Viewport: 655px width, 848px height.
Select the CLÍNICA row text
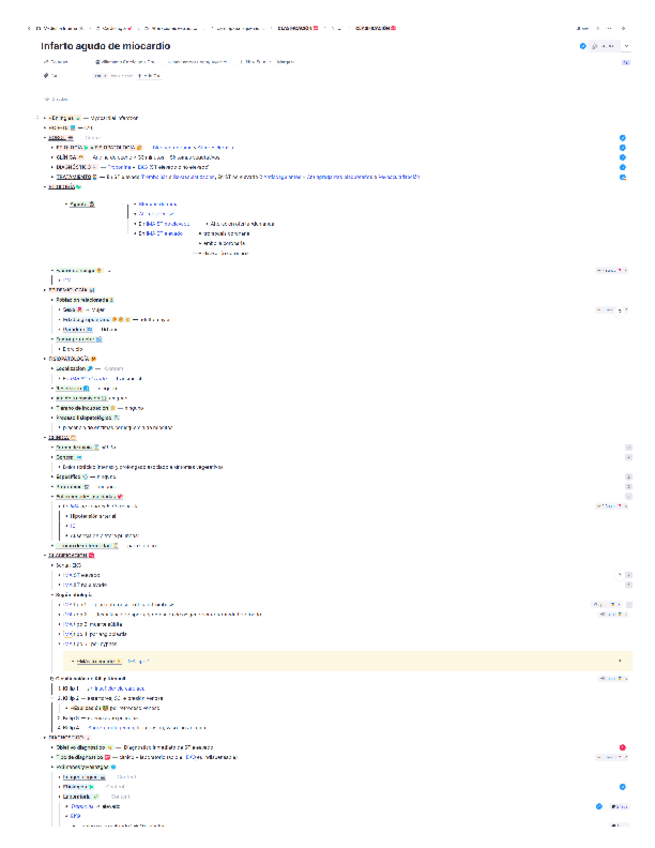tap(138, 157)
